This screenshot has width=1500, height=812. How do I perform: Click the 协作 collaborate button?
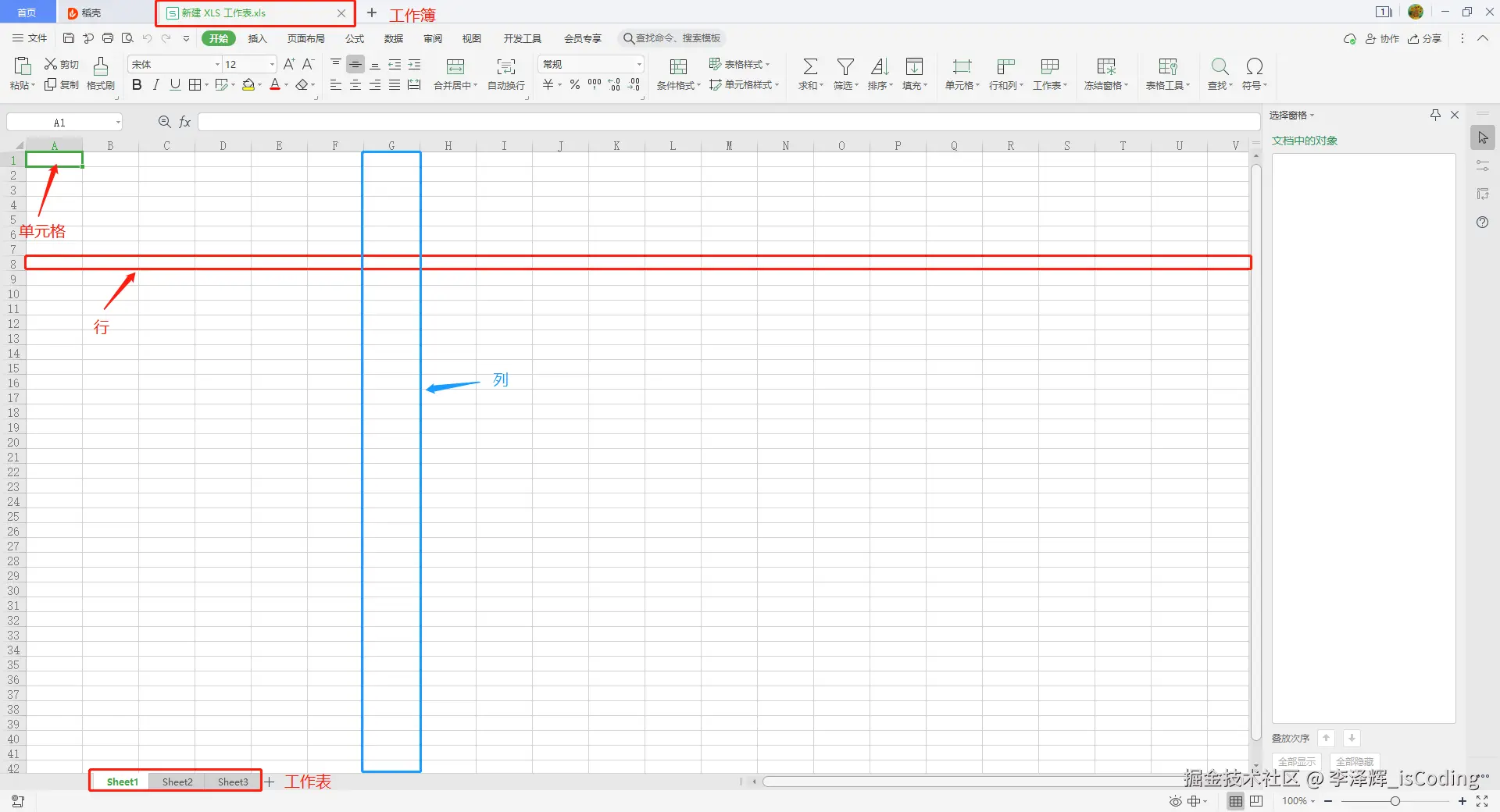(1382, 39)
